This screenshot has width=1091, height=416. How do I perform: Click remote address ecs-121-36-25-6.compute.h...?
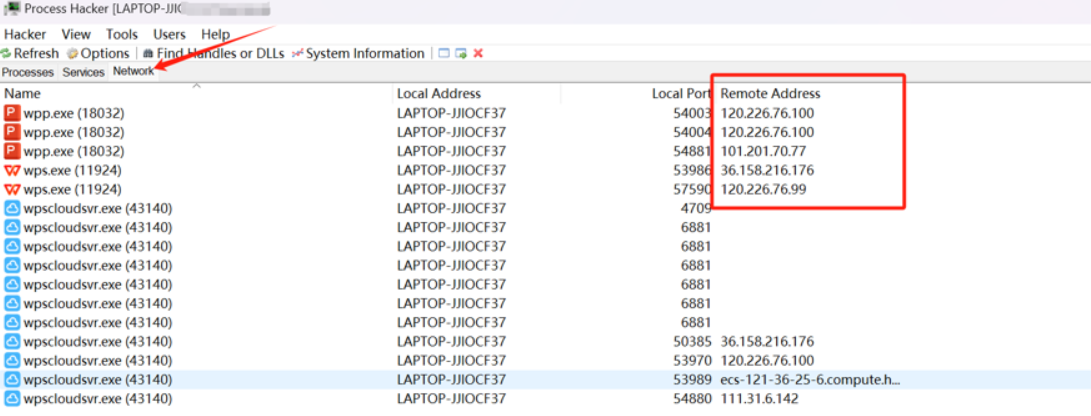click(x=811, y=380)
